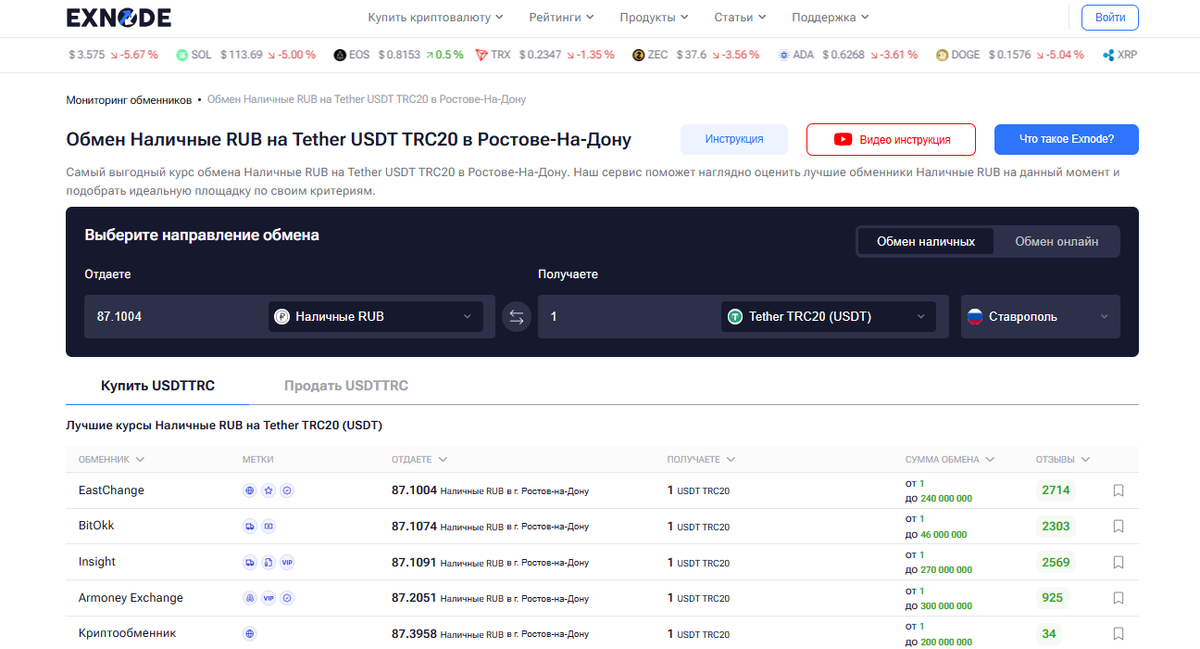Bookmark the BitOkk exchanger
Image resolution: width=1200 pixels, height=649 pixels.
[1119, 526]
